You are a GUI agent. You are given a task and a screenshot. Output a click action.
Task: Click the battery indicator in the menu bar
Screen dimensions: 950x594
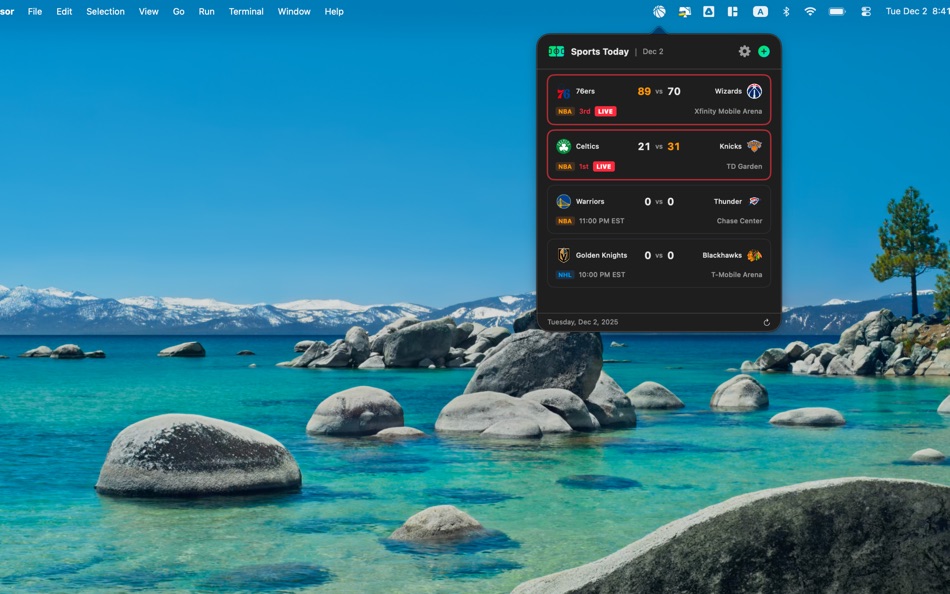(x=837, y=11)
